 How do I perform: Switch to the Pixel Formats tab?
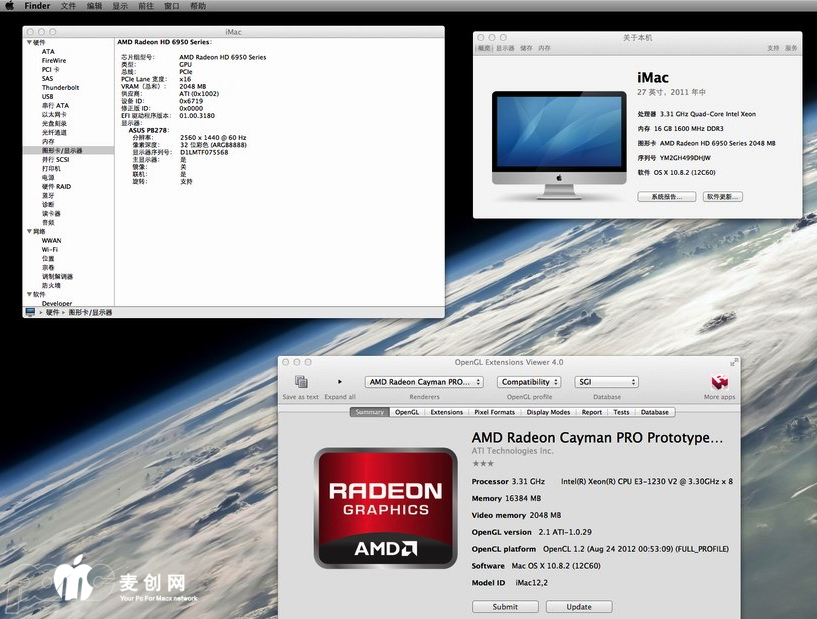(x=494, y=412)
